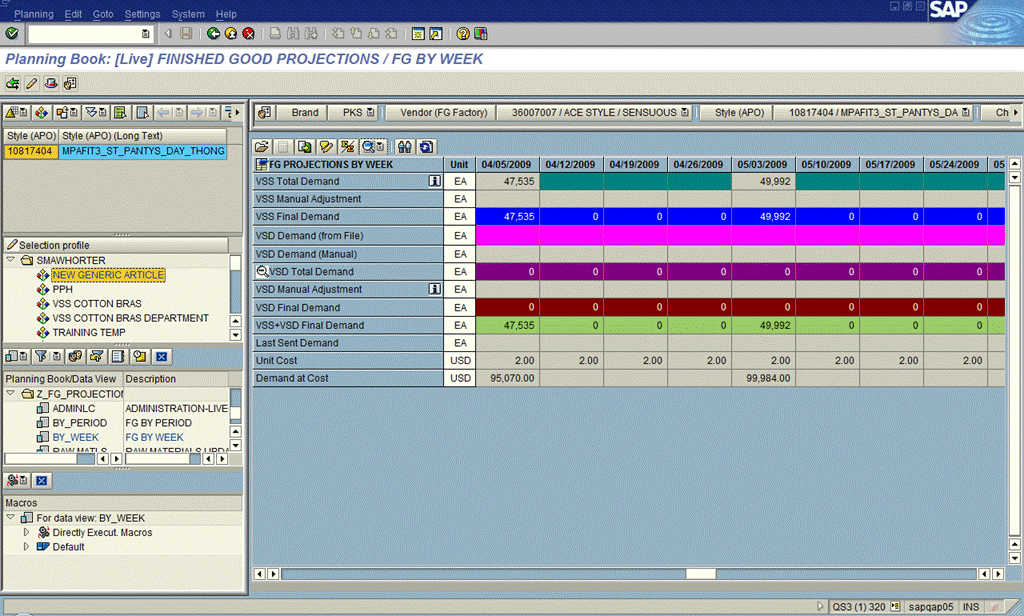Click the command input field
This screenshot has height=616, width=1024.
tap(84, 33)
